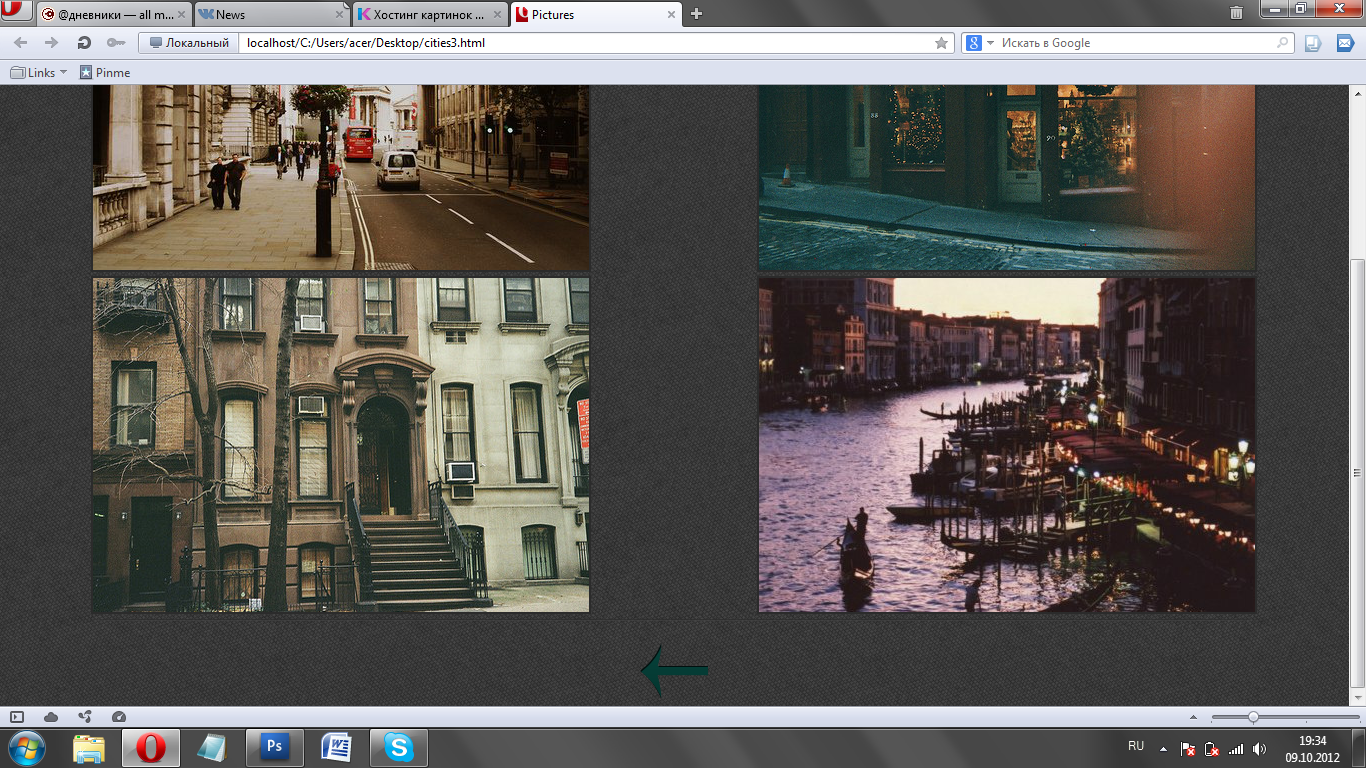Bookmark page with the star icon

tap(941, 43)
